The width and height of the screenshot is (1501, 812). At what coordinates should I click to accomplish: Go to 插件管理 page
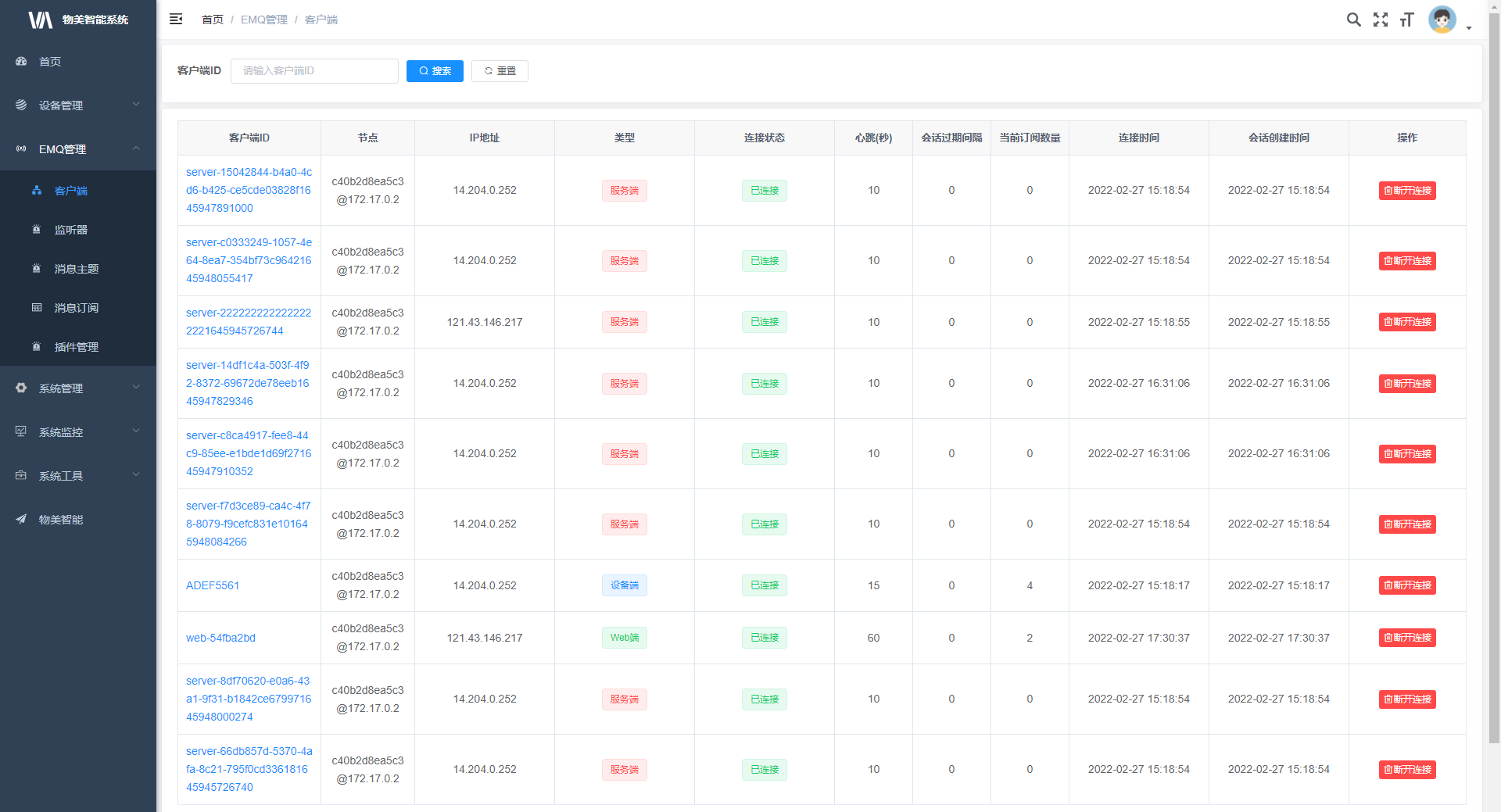click(77, 347)
